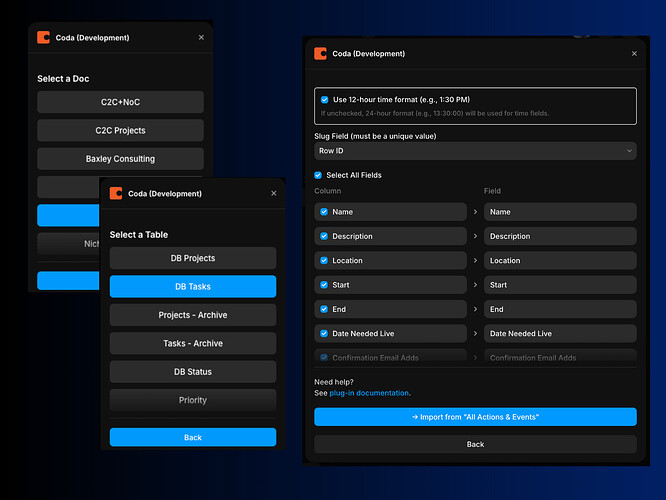Choose the Tasks - Archive table
Viewport: 666px width, 500px height.
point(193,343)
